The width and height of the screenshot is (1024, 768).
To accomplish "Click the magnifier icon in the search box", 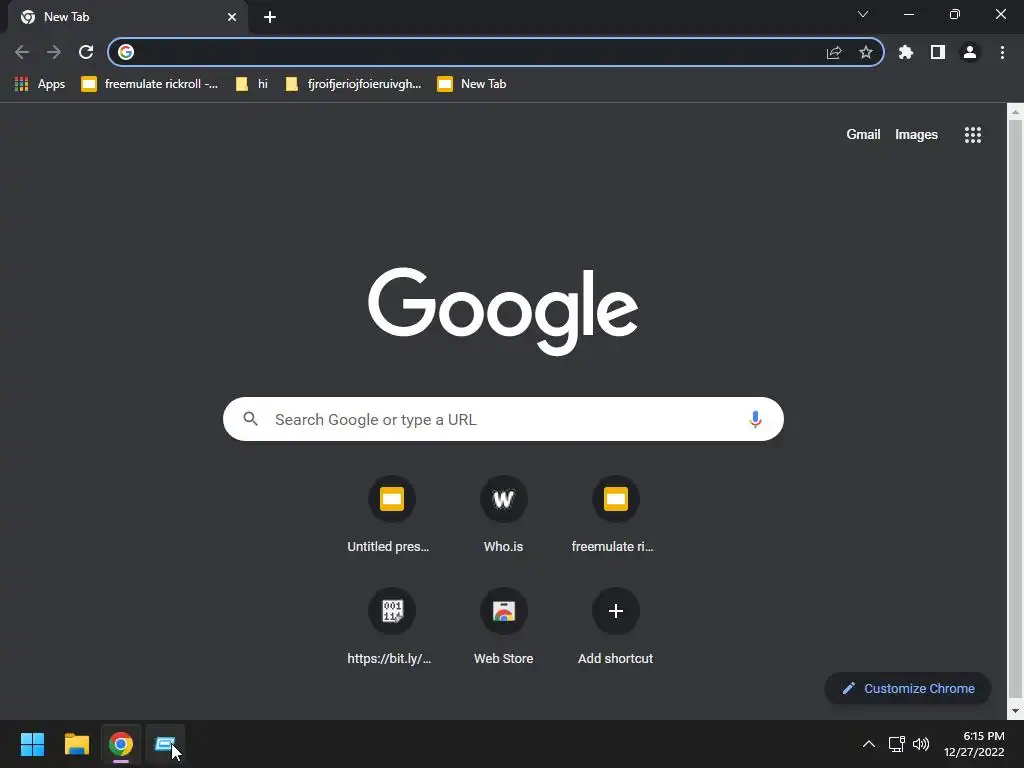I will point(251,419).
